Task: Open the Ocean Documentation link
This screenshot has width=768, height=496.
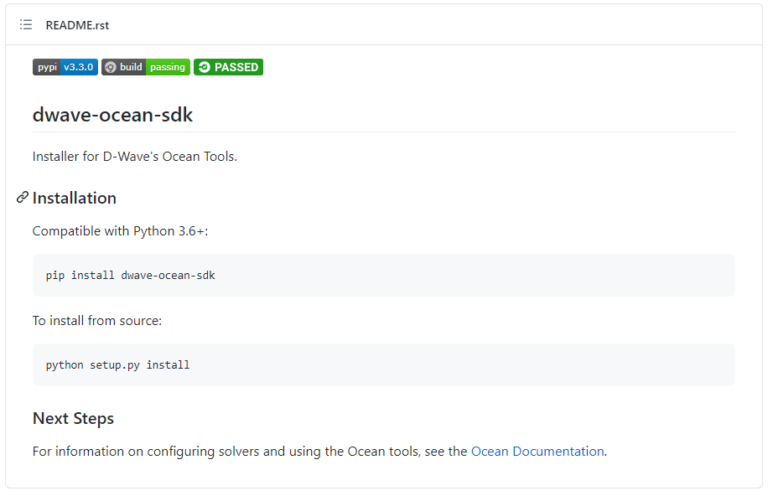Action: [x=537, y=451]
